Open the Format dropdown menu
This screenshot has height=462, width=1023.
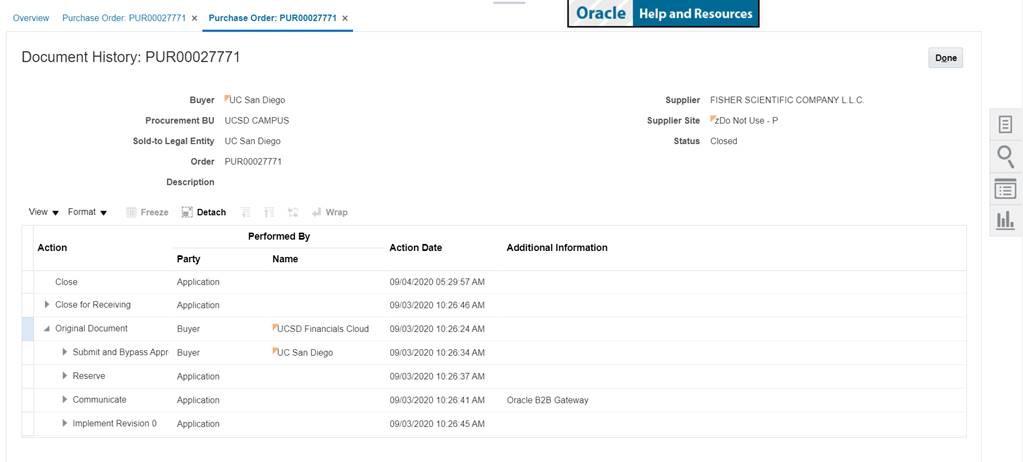87,212
